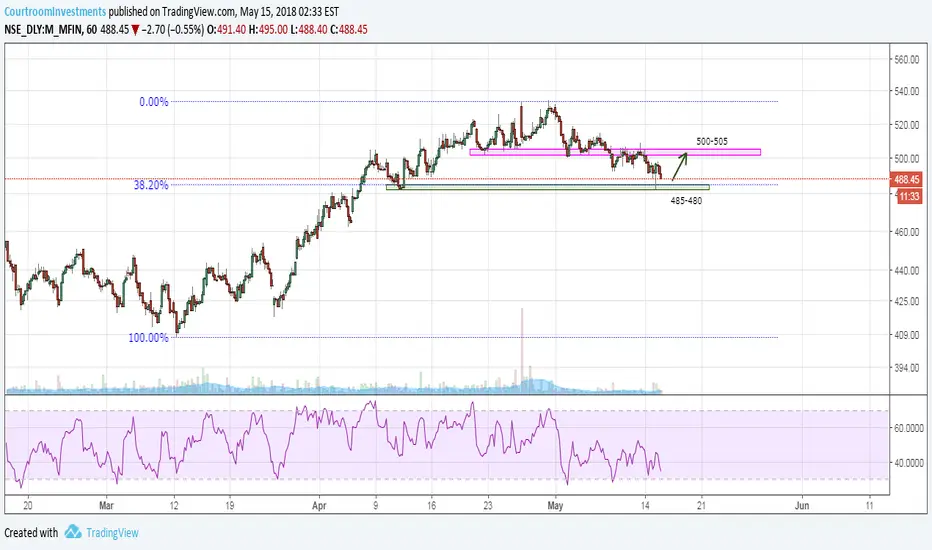Click the red down-triangle price change indicator
This screenshot has width=932, height=550.
(135, 30)
